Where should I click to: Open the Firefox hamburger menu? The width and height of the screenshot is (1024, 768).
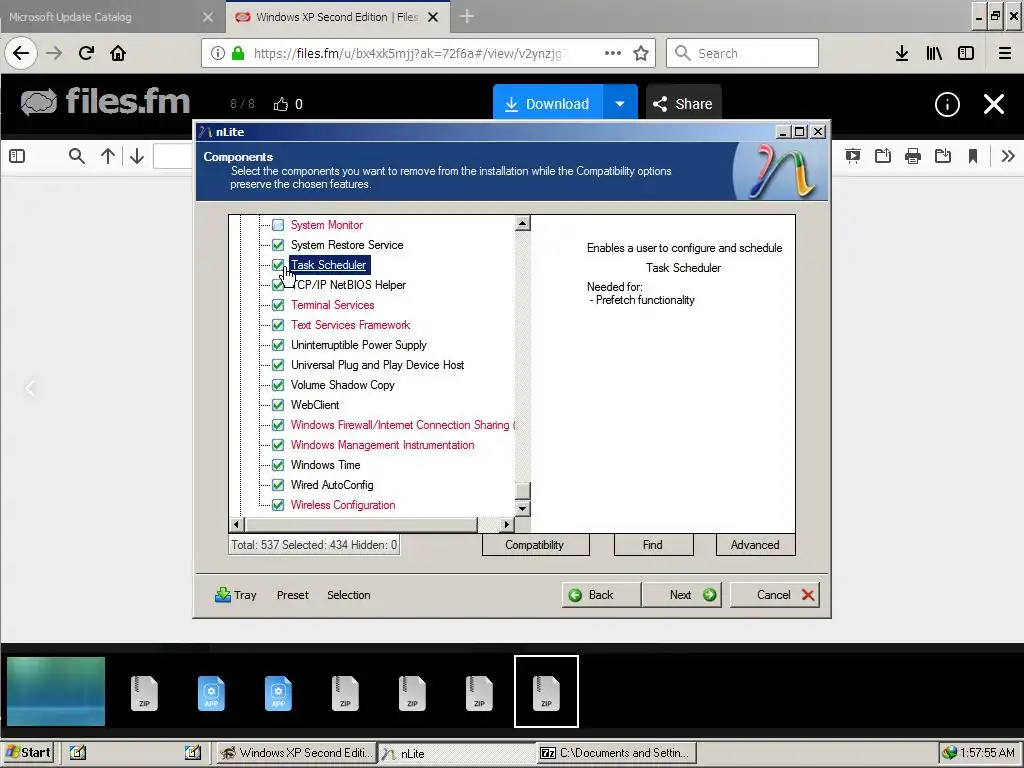tap(1005, 53)
